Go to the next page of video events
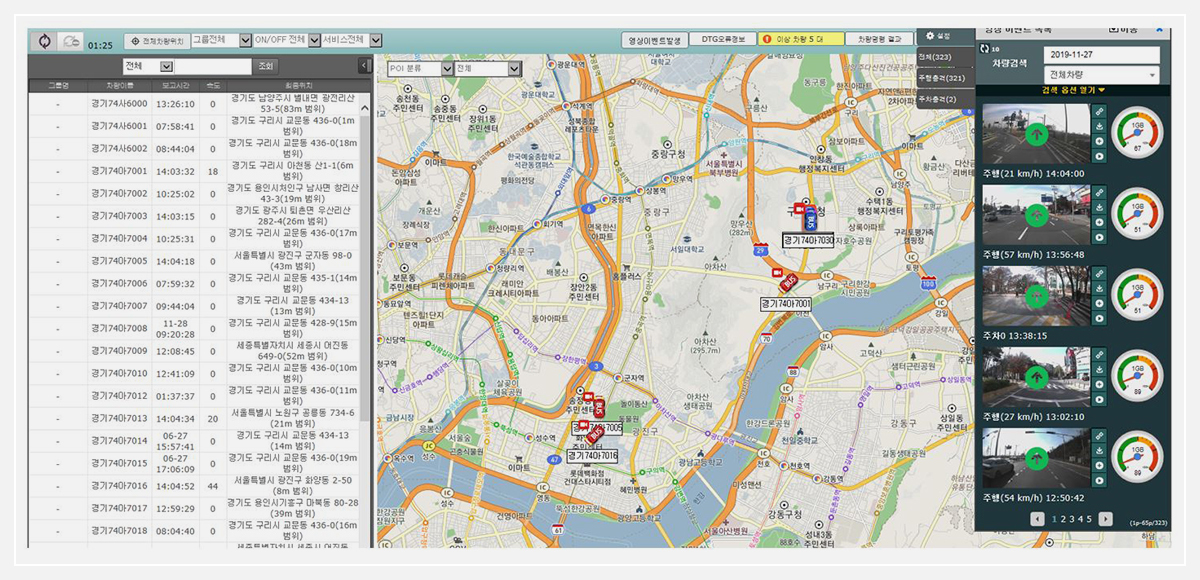This screenshot has width=1200, height=580. pyautogui.click(x=1105, y=519)
